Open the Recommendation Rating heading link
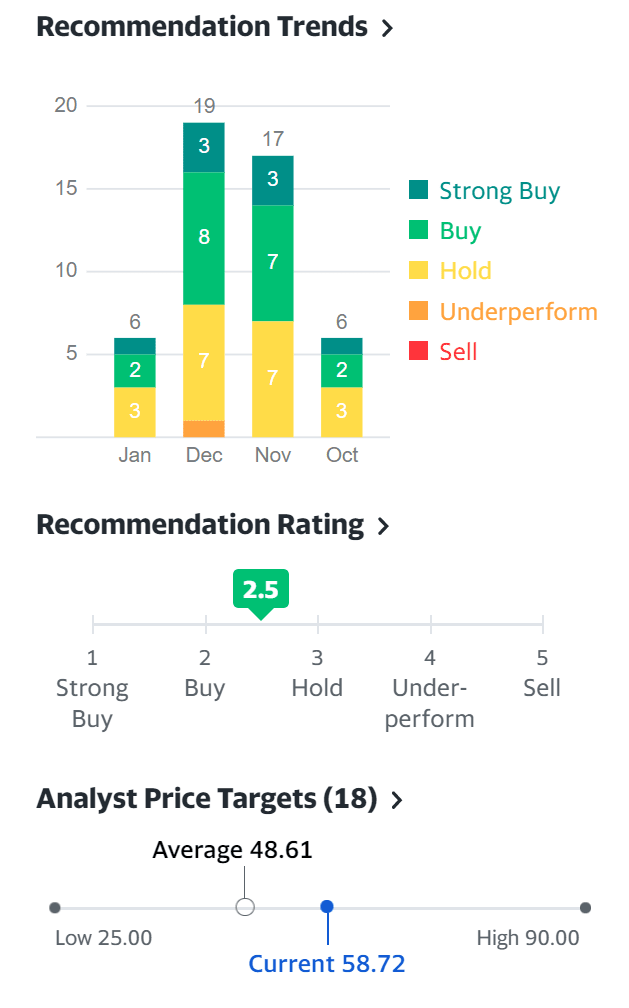Viewport: 629px width, 1008px height. point(200,525)
